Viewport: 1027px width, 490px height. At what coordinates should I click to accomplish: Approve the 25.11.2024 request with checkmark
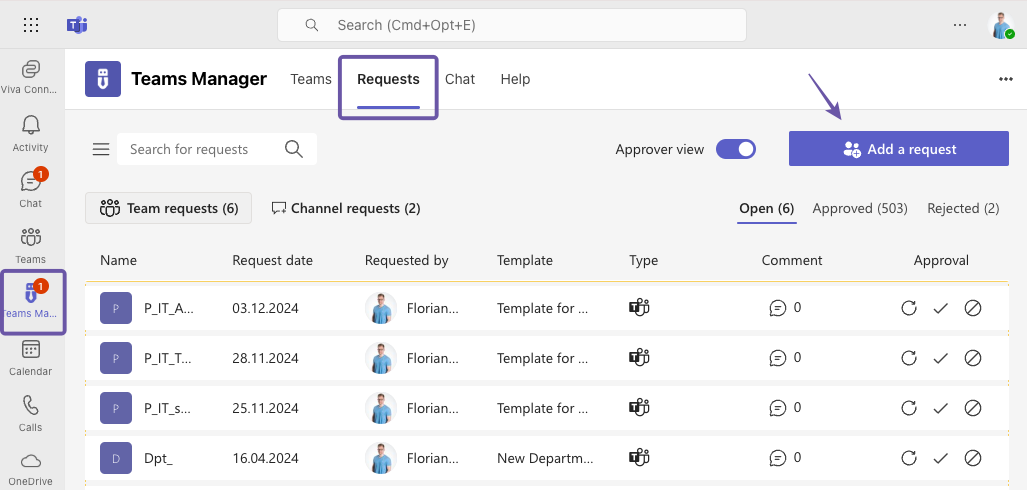point(941,408)
